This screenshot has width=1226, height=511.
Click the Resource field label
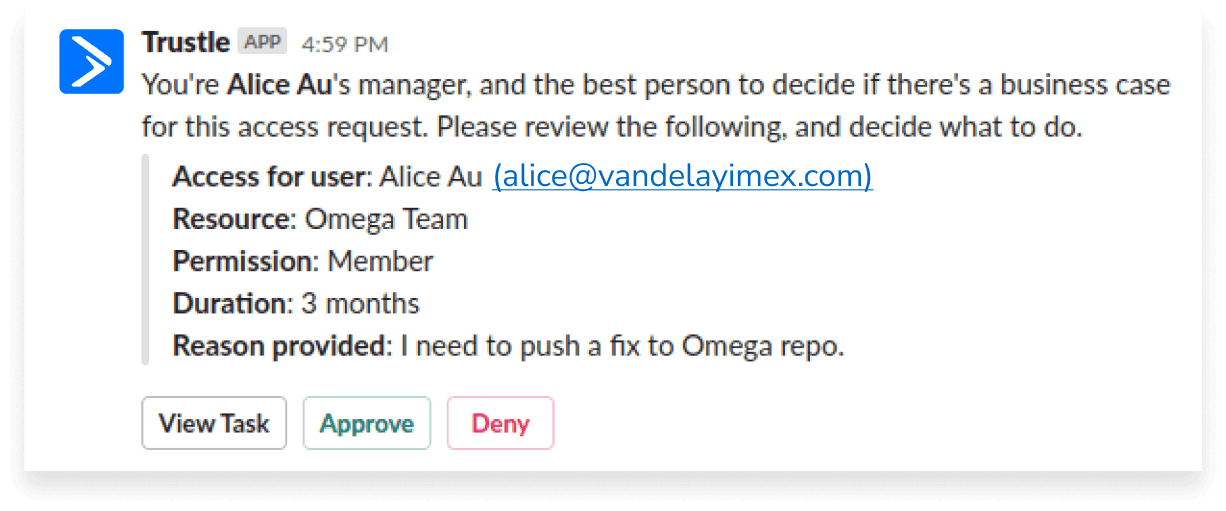pyautogui.click(x=231, y=219)
